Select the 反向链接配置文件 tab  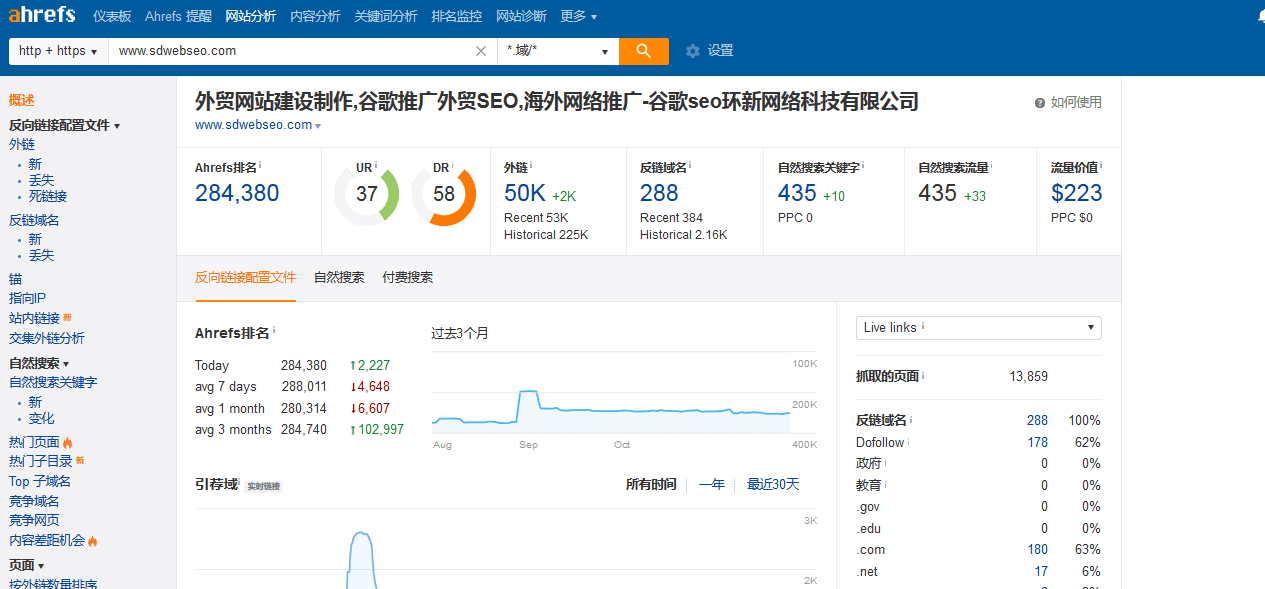click(245, 278)
